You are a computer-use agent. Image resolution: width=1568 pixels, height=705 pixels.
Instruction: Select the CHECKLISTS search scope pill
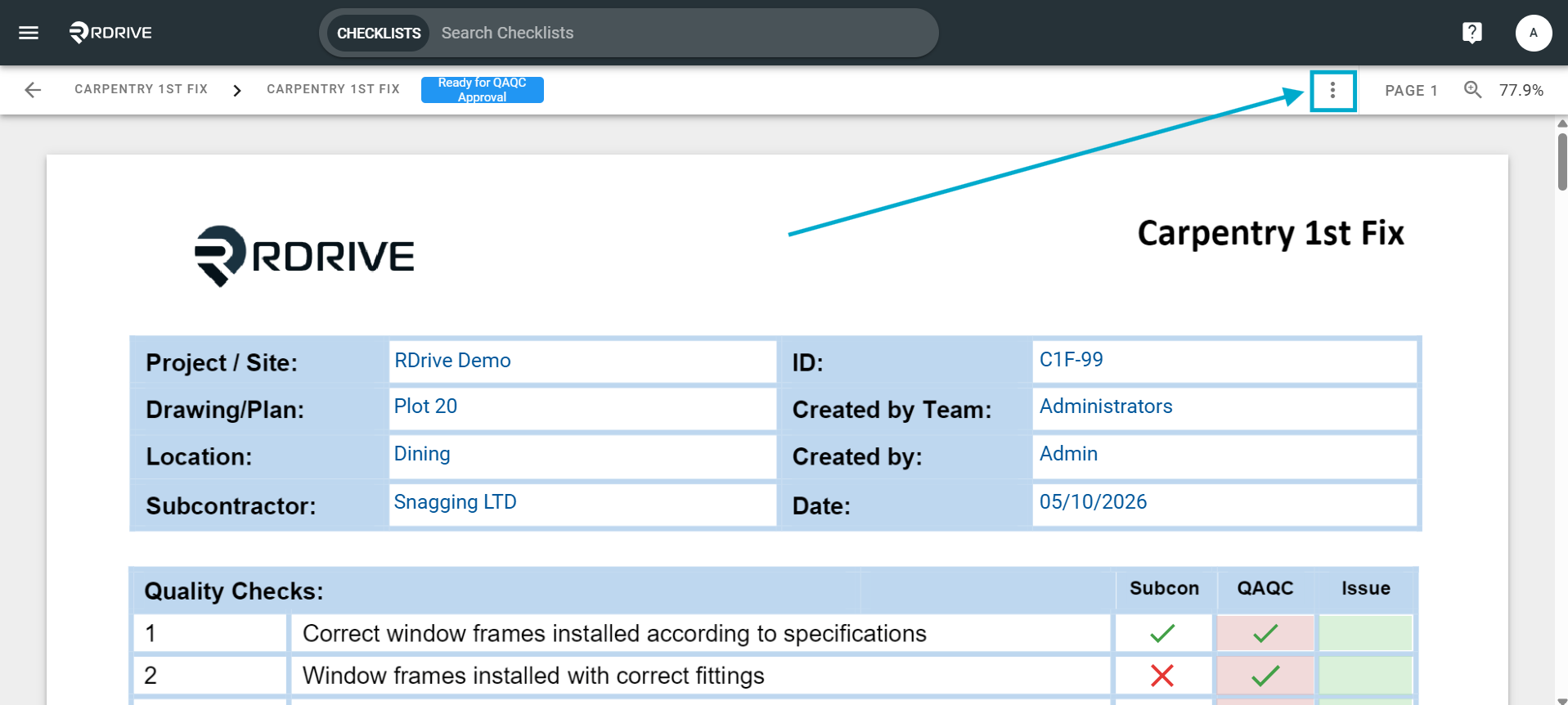[379, 33]
